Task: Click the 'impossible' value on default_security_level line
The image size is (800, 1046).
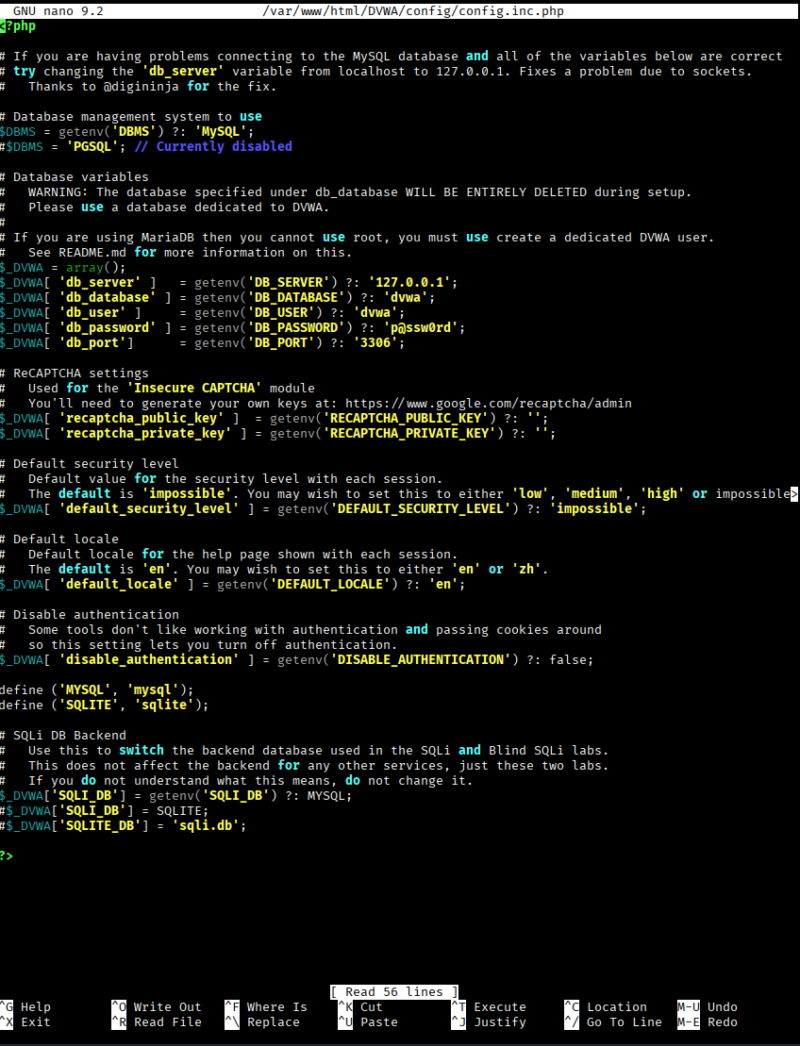Action: pos(594,509)
